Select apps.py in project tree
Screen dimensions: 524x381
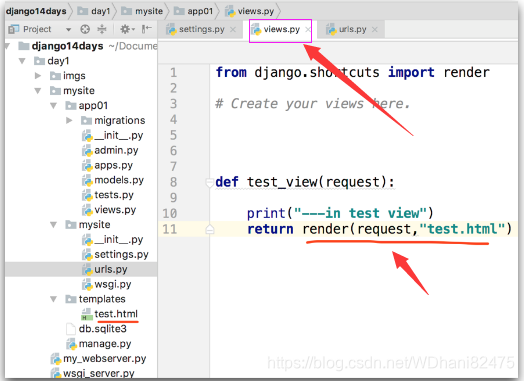113,165
